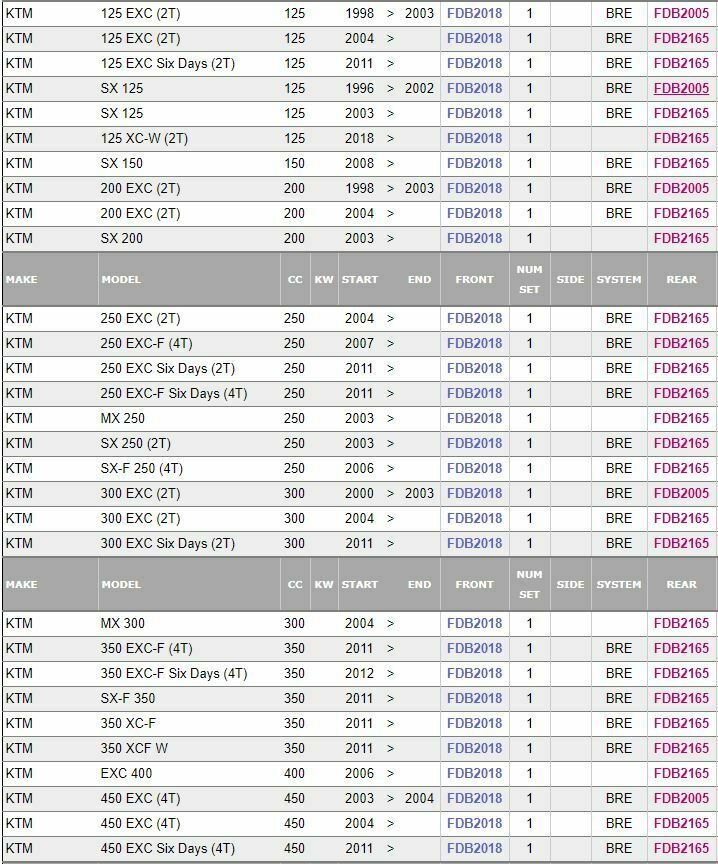718x864 pixels.
Task: Open FDB2005 rear link for 450 EXC 2003
Action: click(681, 798)
